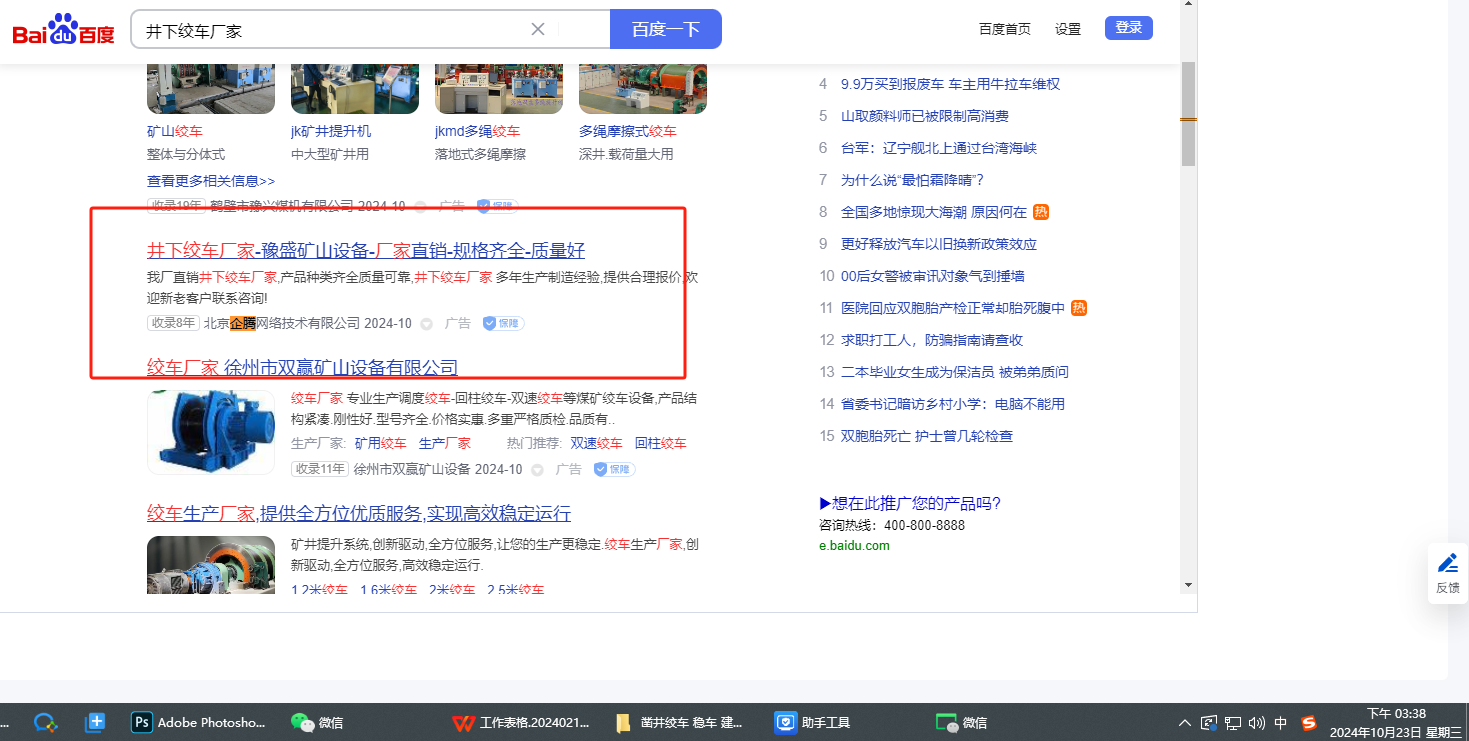The width and height of the screenshot is (1469, 741).
Task: Open taskbar search browser icon
Action: [45, 722]
